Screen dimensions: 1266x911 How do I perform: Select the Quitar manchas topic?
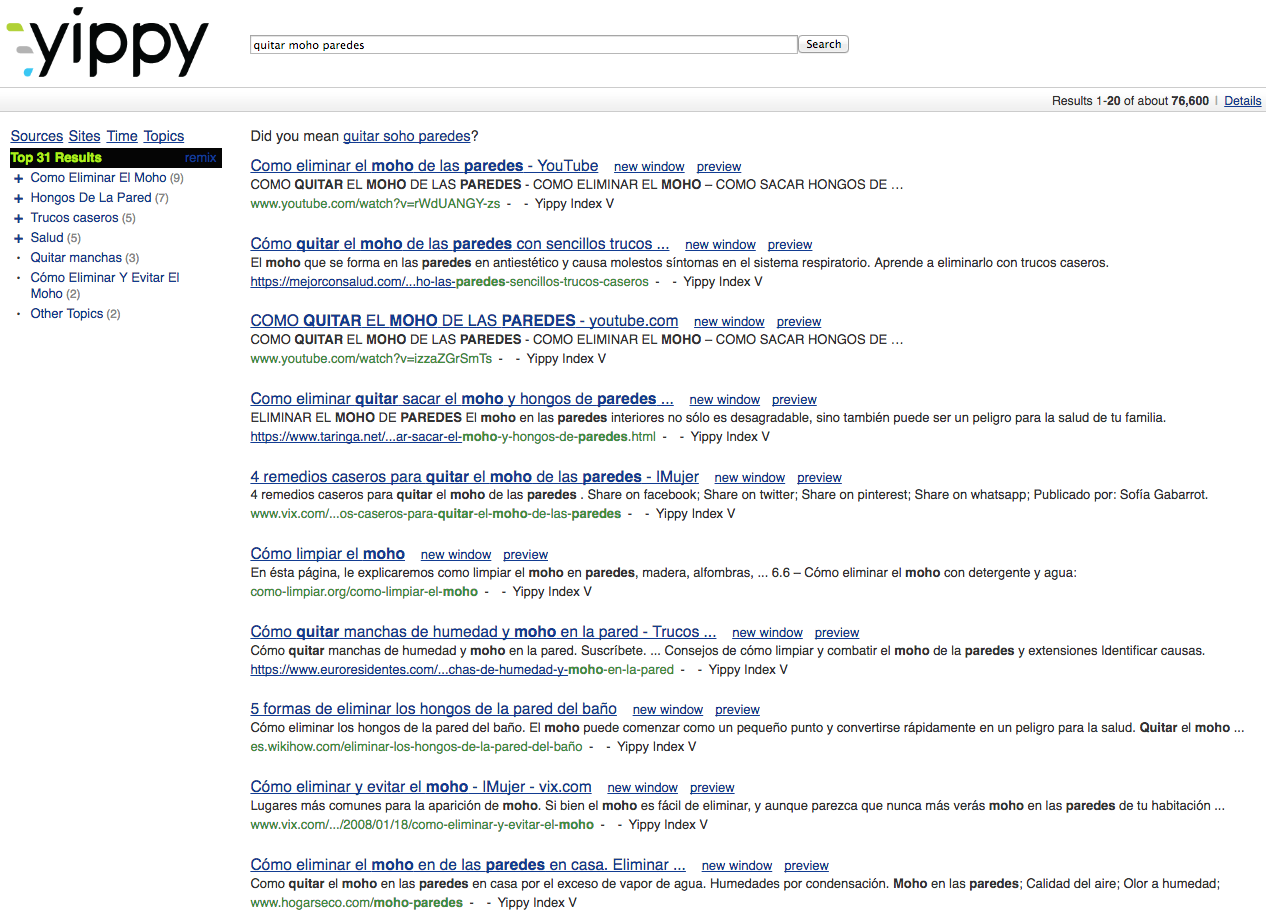pyautogui.click(x=76, y=258)
